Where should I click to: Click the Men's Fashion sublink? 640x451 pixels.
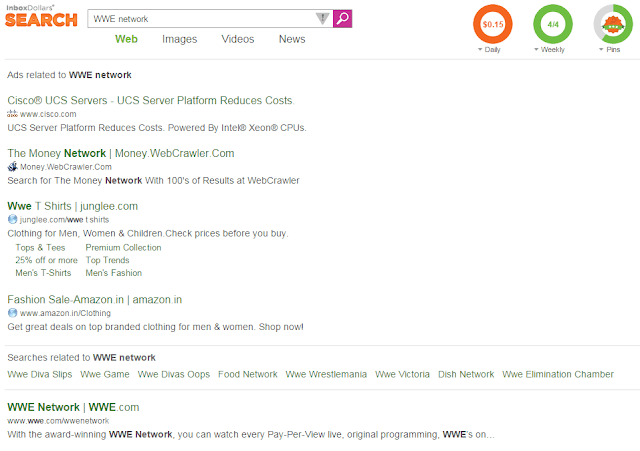114,273
